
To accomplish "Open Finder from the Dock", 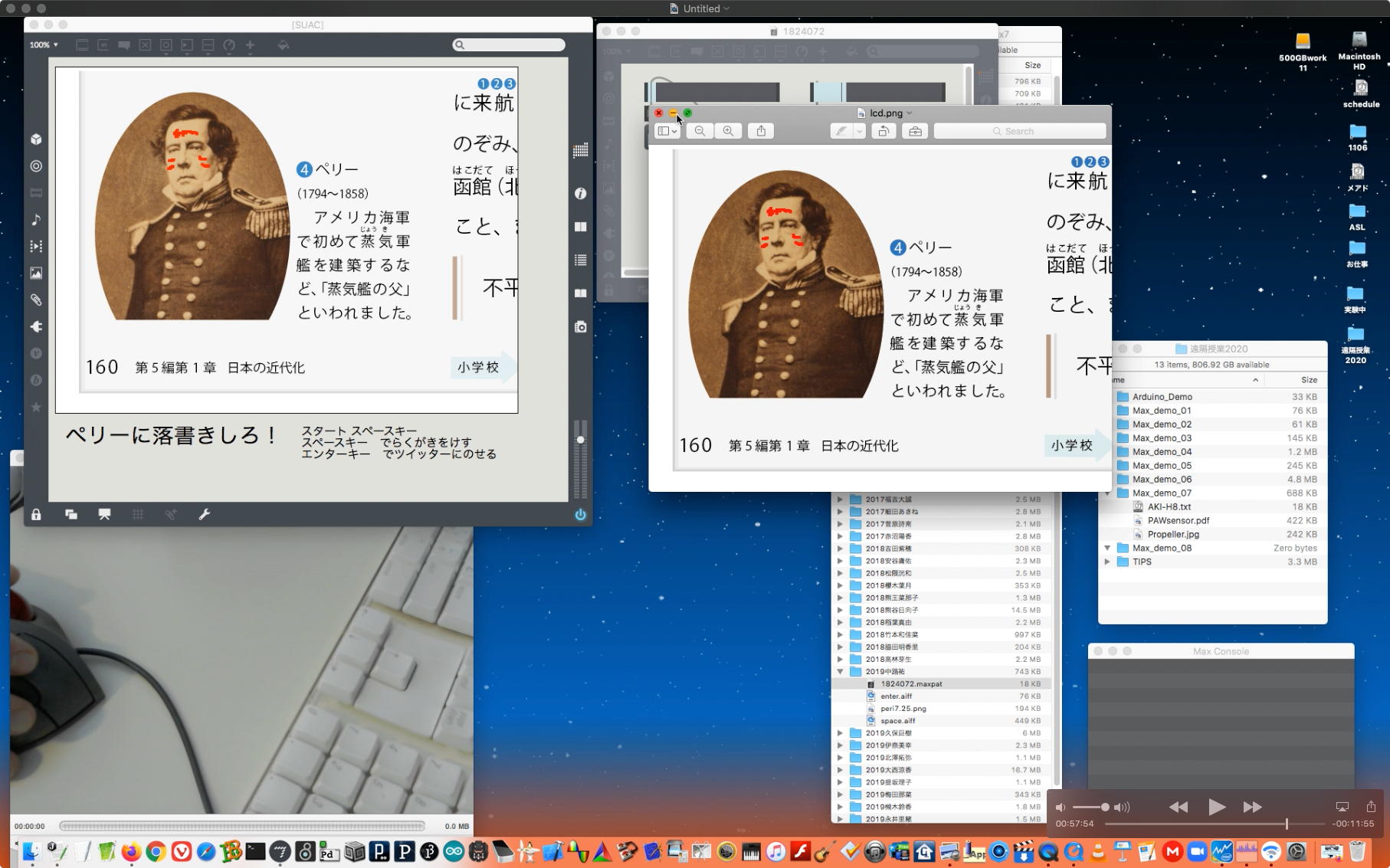I will 31,851.
